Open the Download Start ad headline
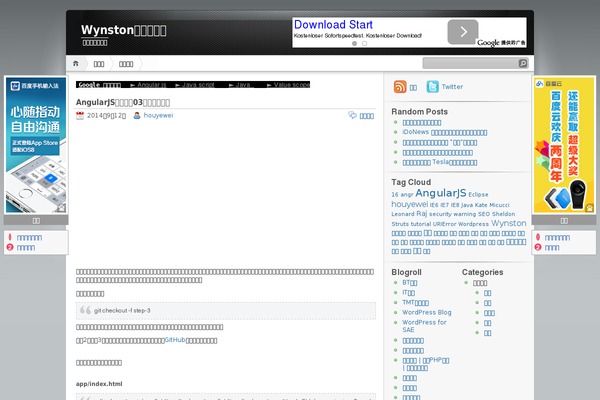 point(333,25)
